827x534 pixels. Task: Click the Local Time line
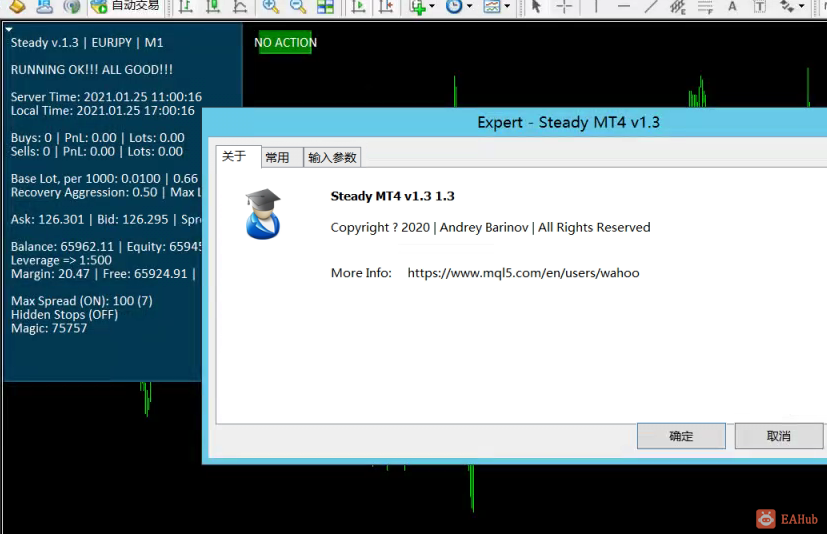coord(103,111)
